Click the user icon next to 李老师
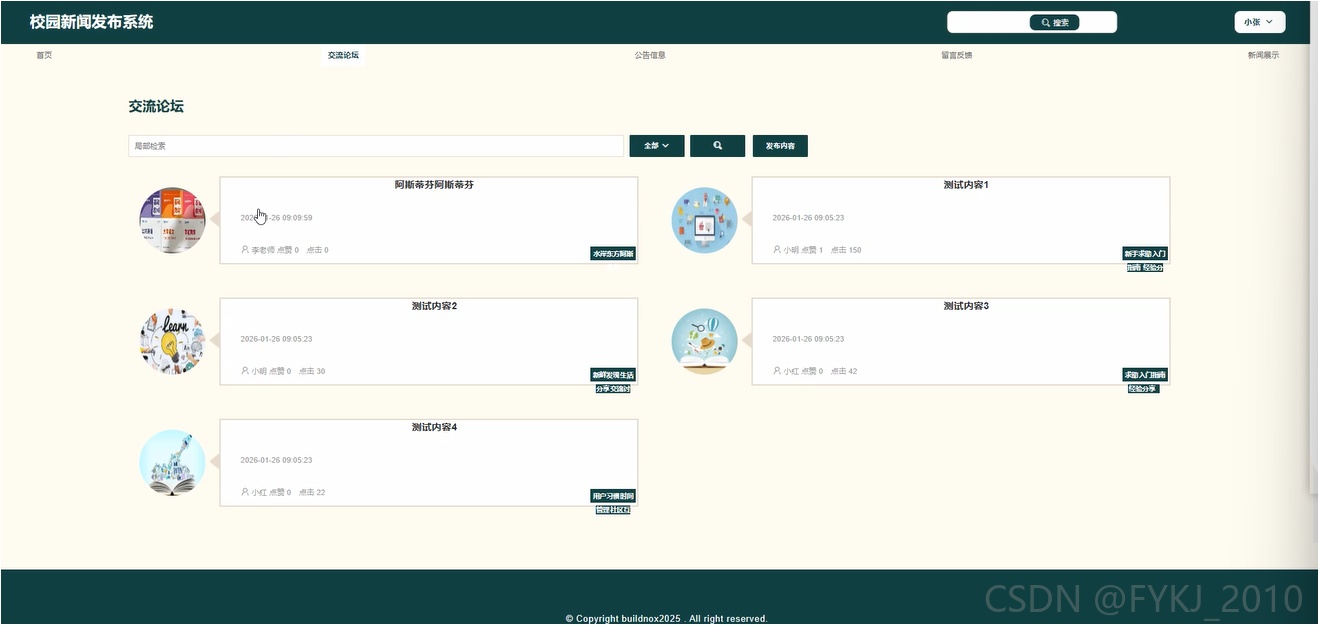This screenshot has width=1319, height=625. (x=245, y=250)
